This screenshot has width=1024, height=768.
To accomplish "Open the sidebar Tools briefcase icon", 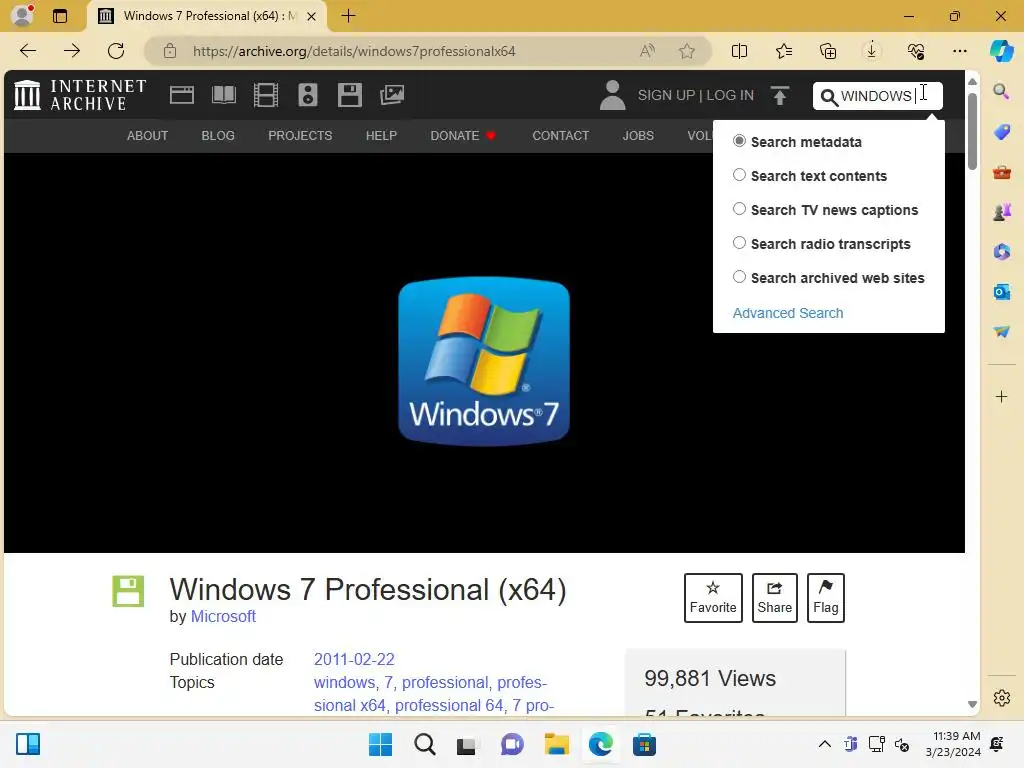I will tap(1001, 172).
